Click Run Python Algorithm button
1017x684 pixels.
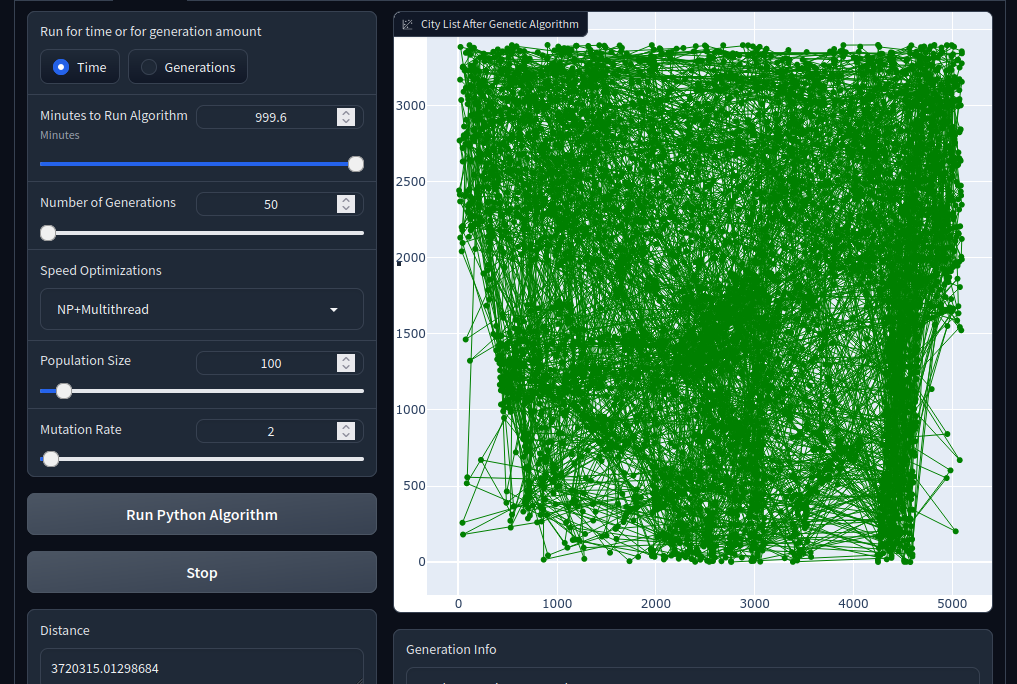coord(202,514)
